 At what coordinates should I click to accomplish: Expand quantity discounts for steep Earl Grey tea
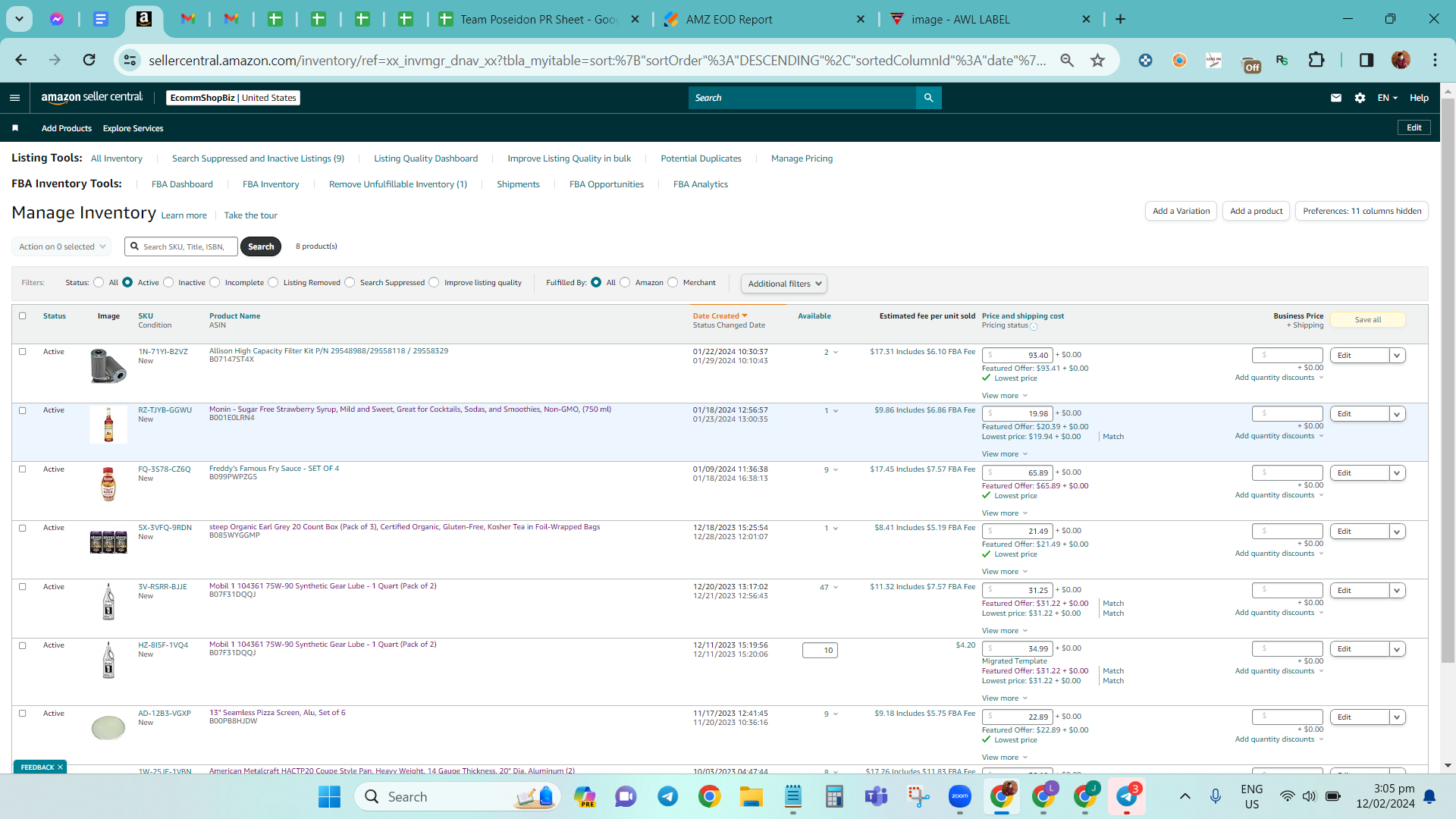coord(1279,554)
